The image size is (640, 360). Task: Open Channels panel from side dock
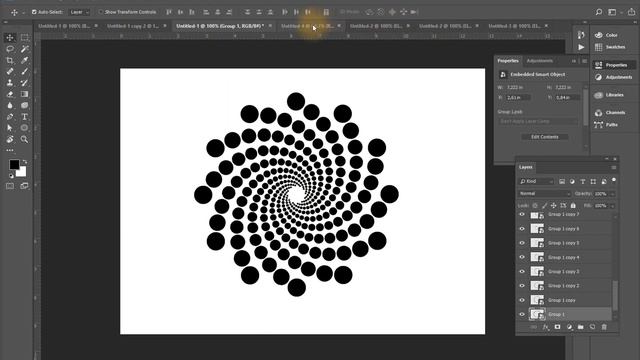611,113
